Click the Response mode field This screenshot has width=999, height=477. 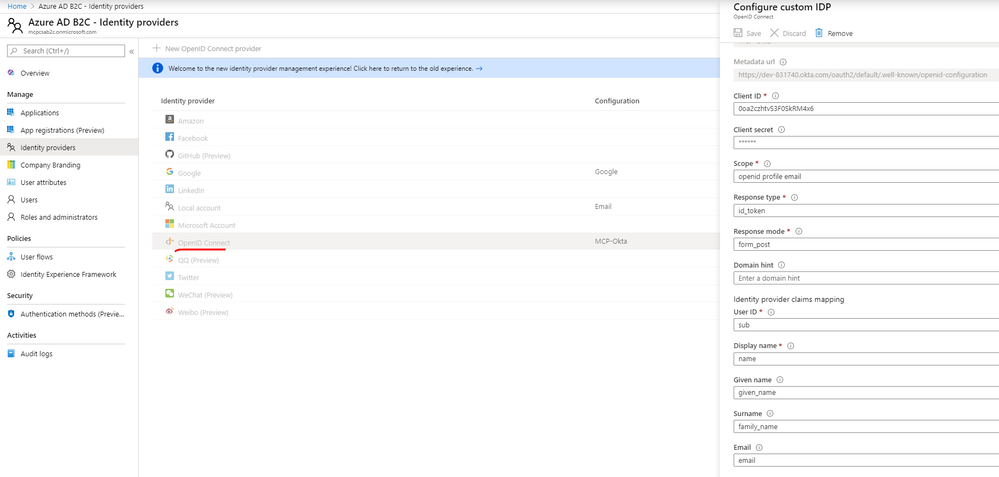point(866,244)
